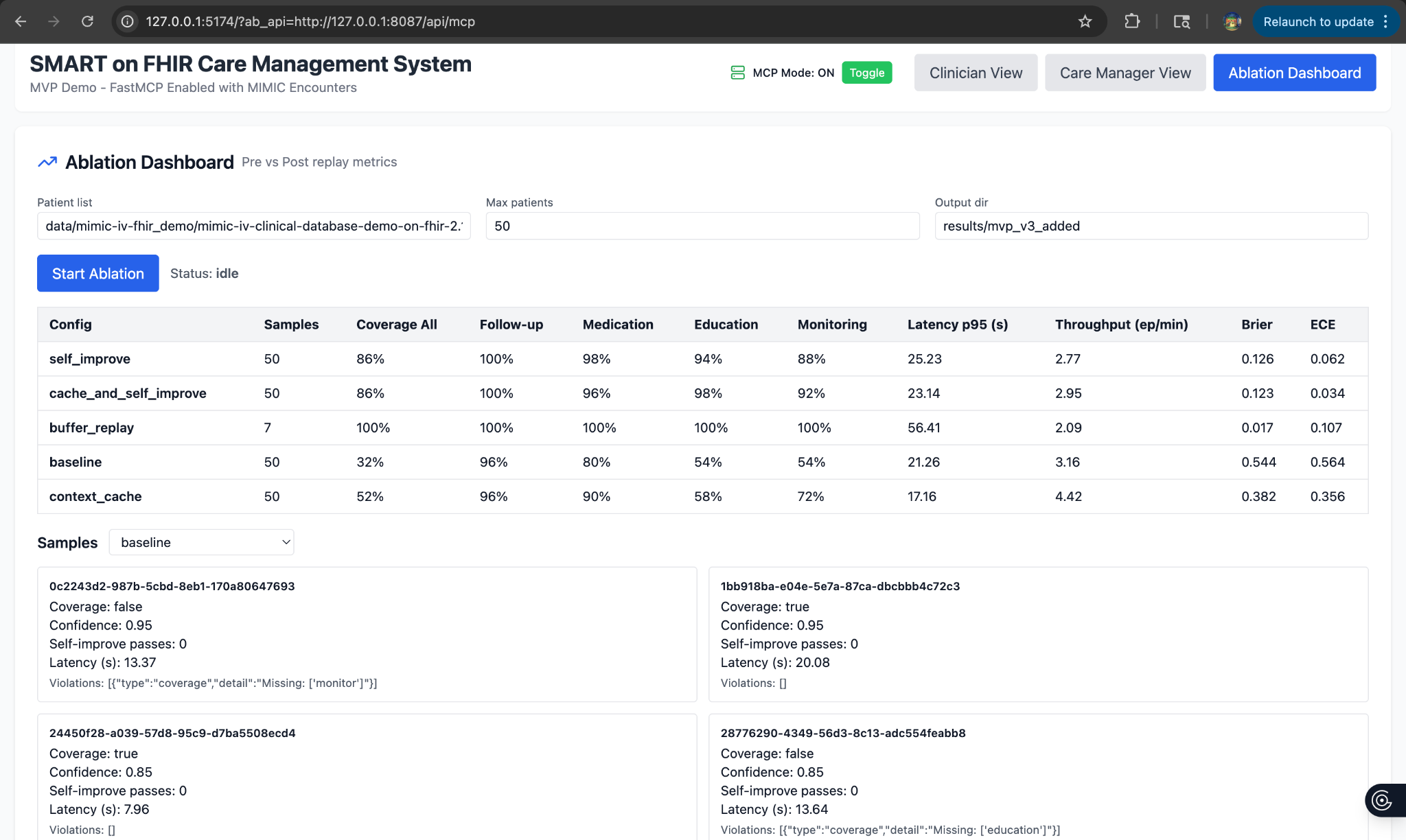
Task: Open the Chrome profile avatar
Action: [x=1232, y=21]
